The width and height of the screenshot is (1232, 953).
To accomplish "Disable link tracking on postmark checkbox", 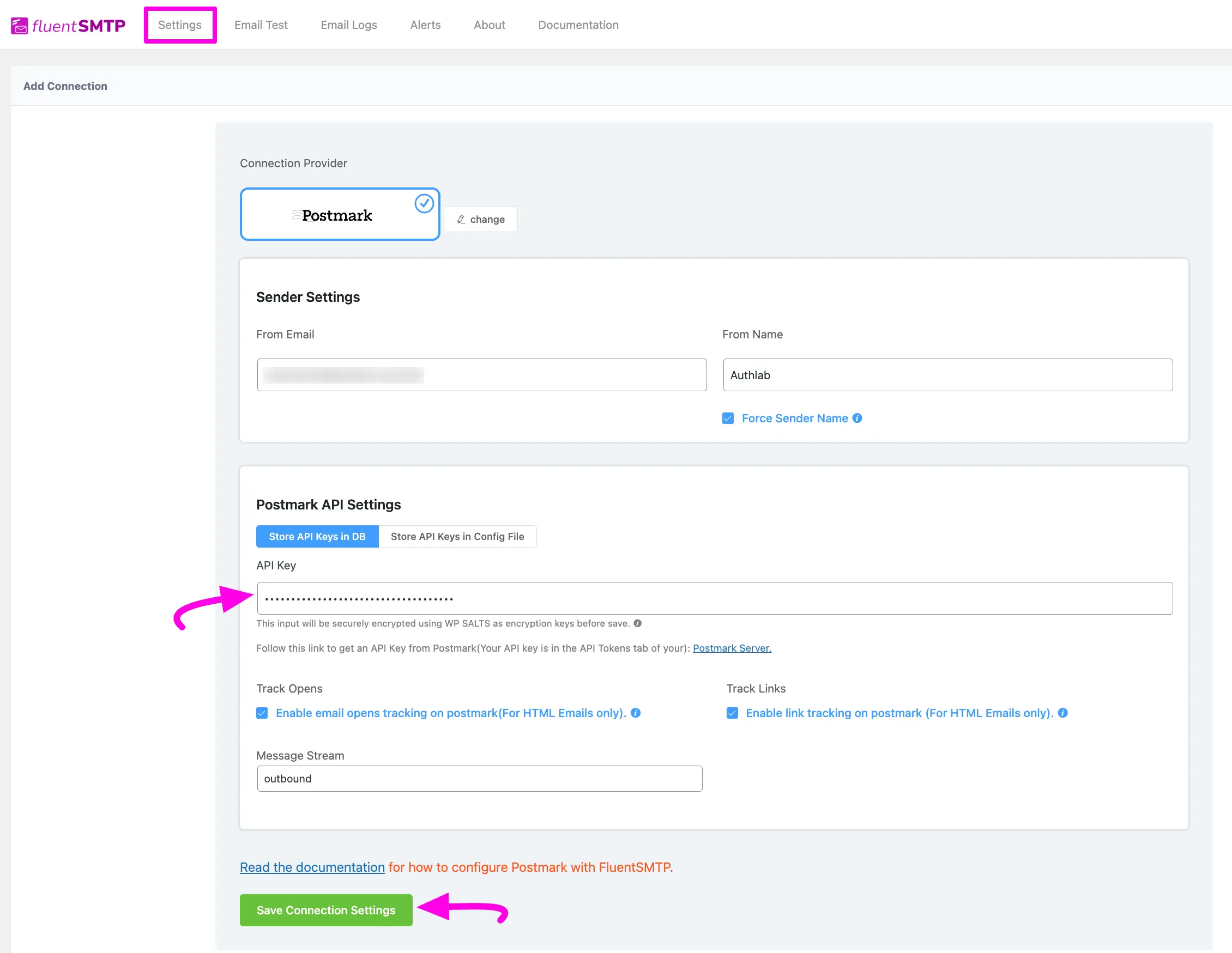I will pos(732,713).
